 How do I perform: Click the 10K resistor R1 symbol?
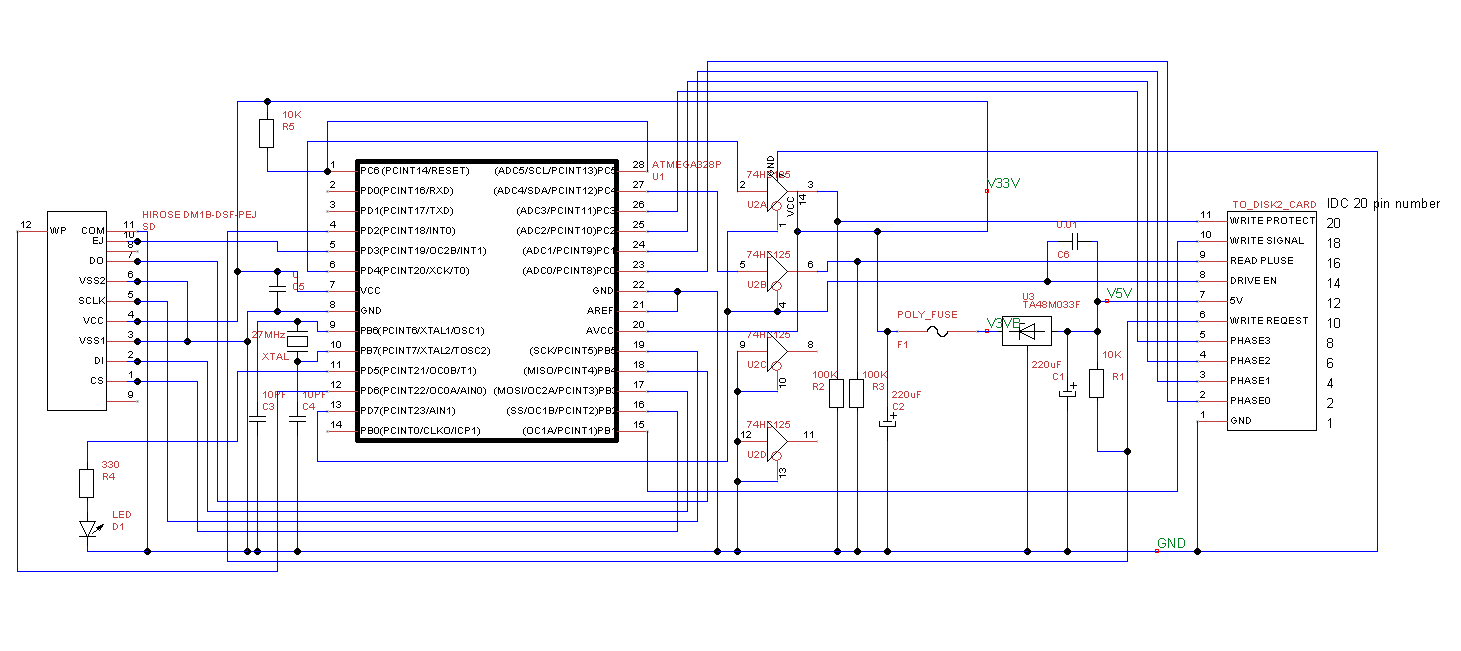[x=1097, y=383]
